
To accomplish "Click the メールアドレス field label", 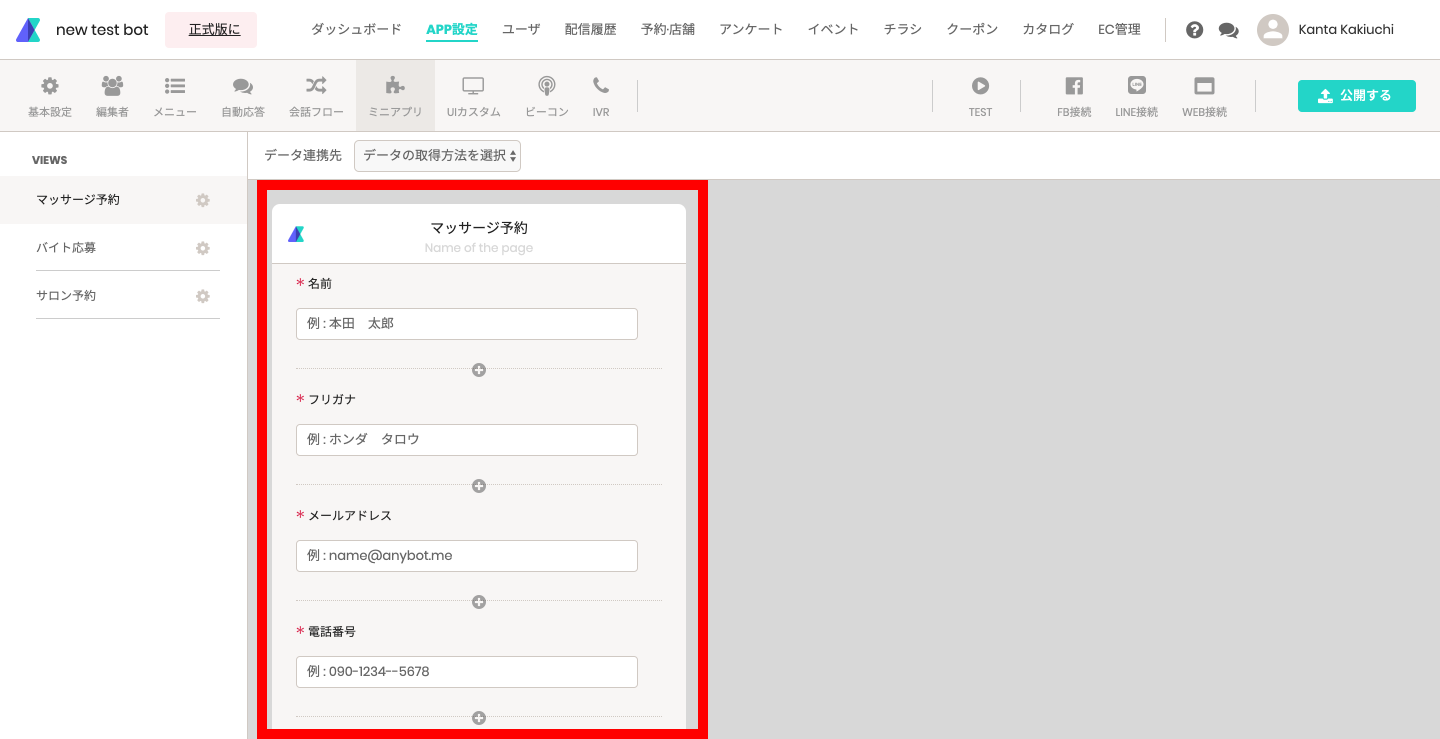I will (x=350, y=516).
